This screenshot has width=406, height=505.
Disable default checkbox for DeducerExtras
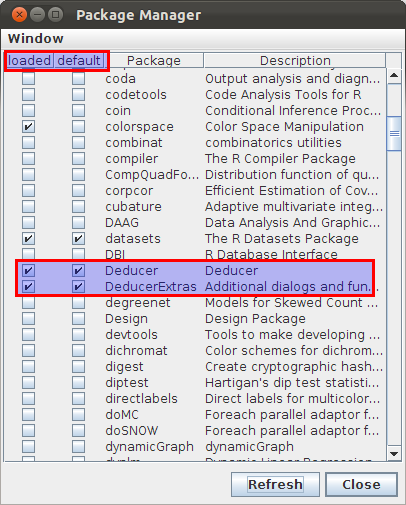point(78,287)
